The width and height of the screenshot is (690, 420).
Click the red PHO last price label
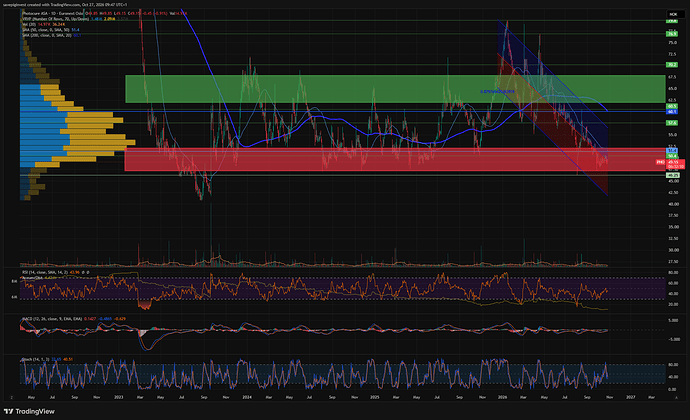pyautogui.click(x=670, y=164)
